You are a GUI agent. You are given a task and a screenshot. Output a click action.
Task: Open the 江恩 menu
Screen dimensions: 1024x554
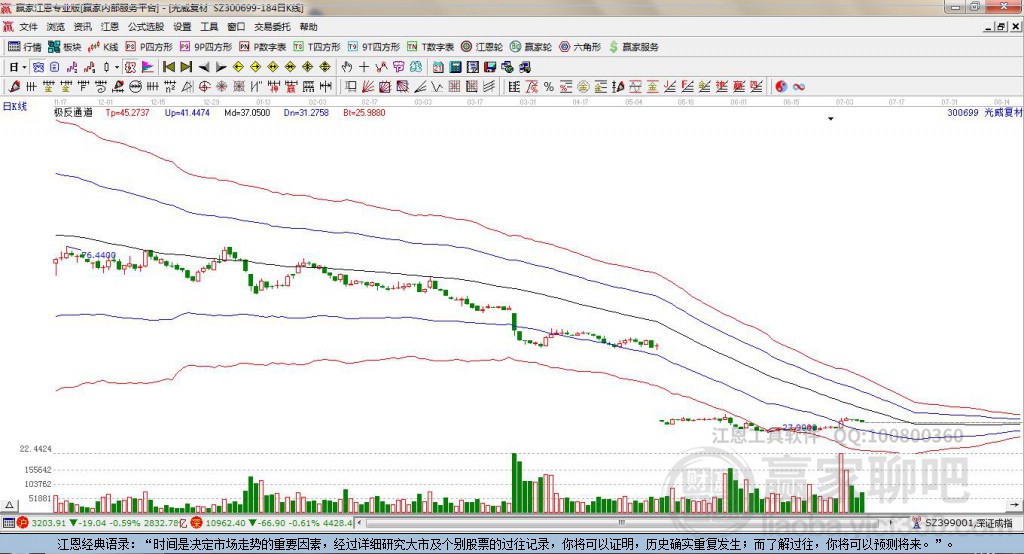coord(110,27)
